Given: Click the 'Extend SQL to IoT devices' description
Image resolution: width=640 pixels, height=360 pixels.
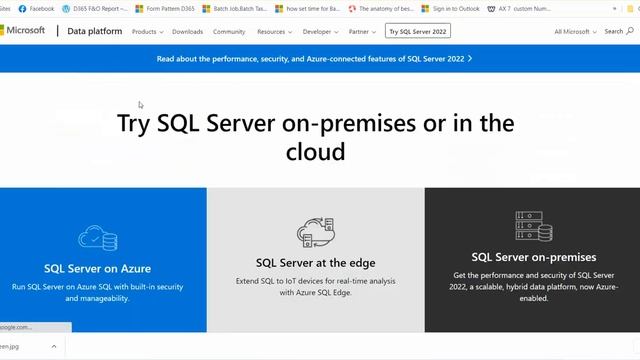Looking at the screenshot, I should click(x=316, y=287).
